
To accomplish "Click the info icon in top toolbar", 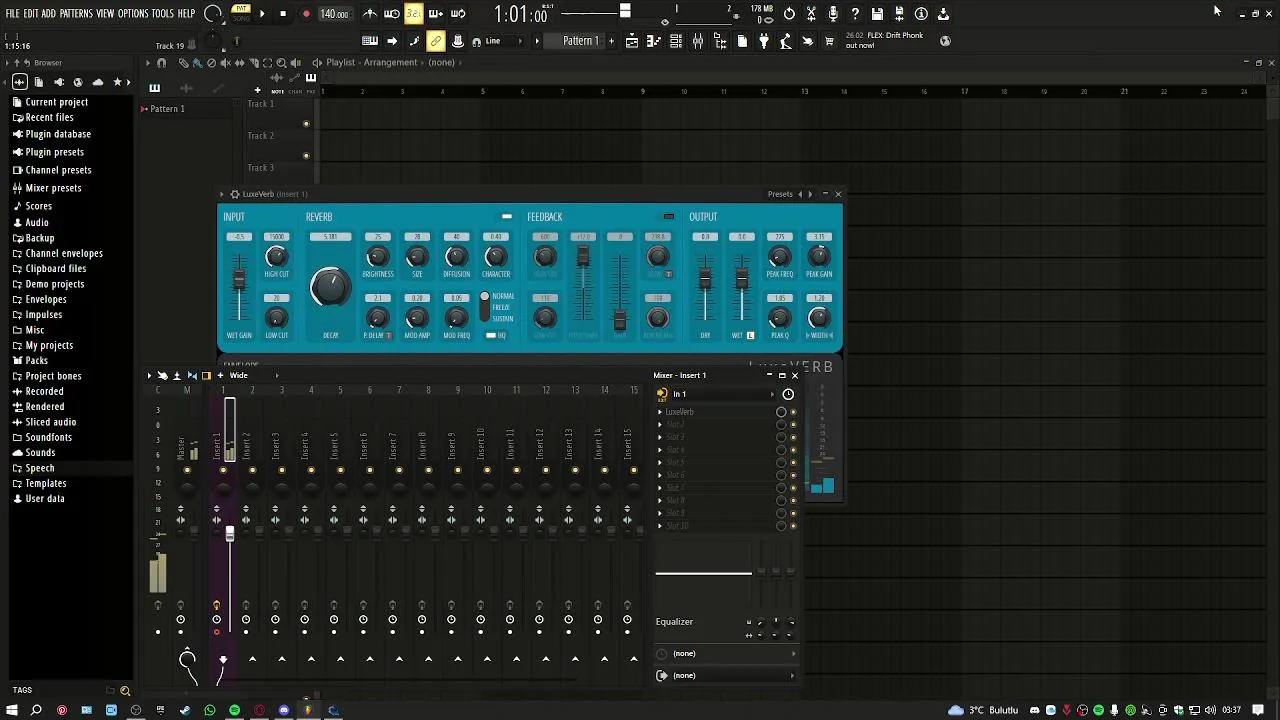I will [x=921, y=14].
